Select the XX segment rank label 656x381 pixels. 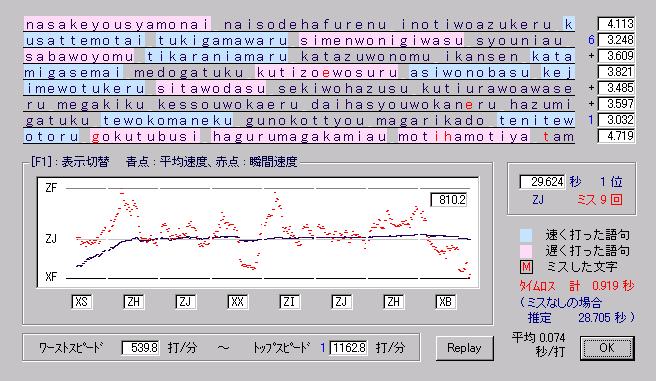[x=237, y=302]
